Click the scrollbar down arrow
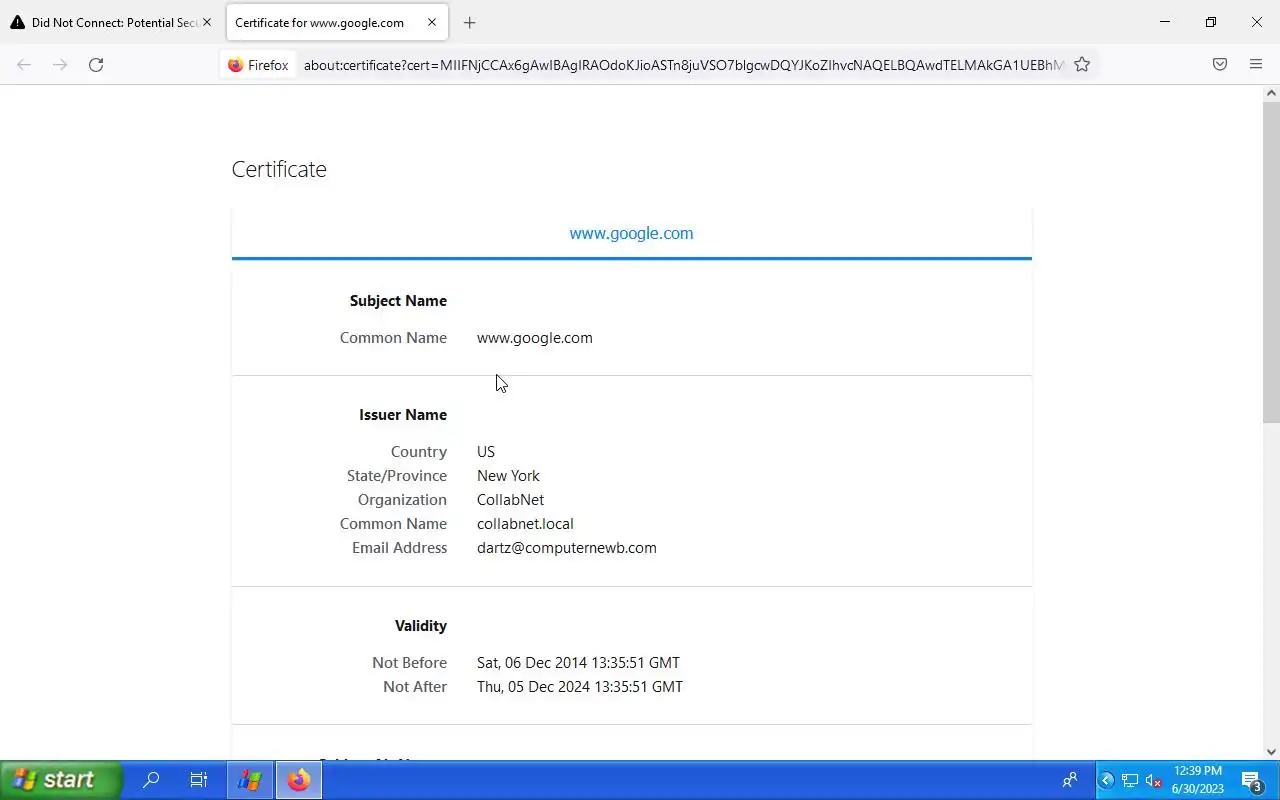The height and width of the screenshot is (800, 1280). coord(1271,752)
